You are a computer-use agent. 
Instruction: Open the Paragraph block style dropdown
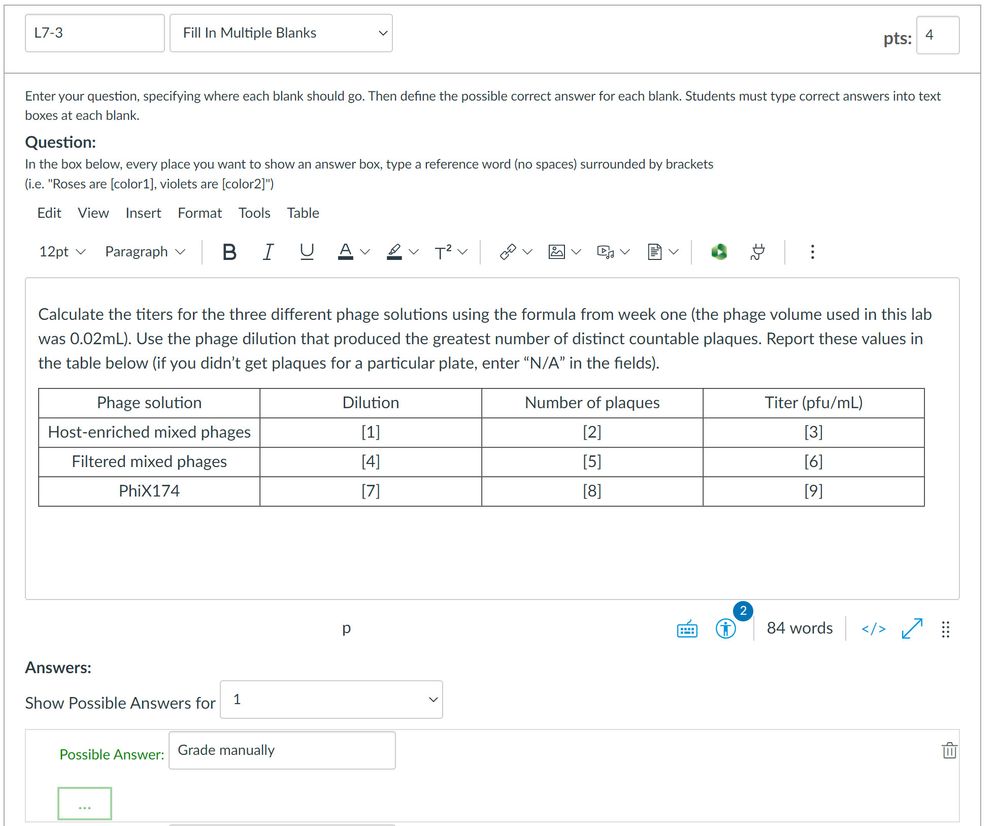coord(145,252)
